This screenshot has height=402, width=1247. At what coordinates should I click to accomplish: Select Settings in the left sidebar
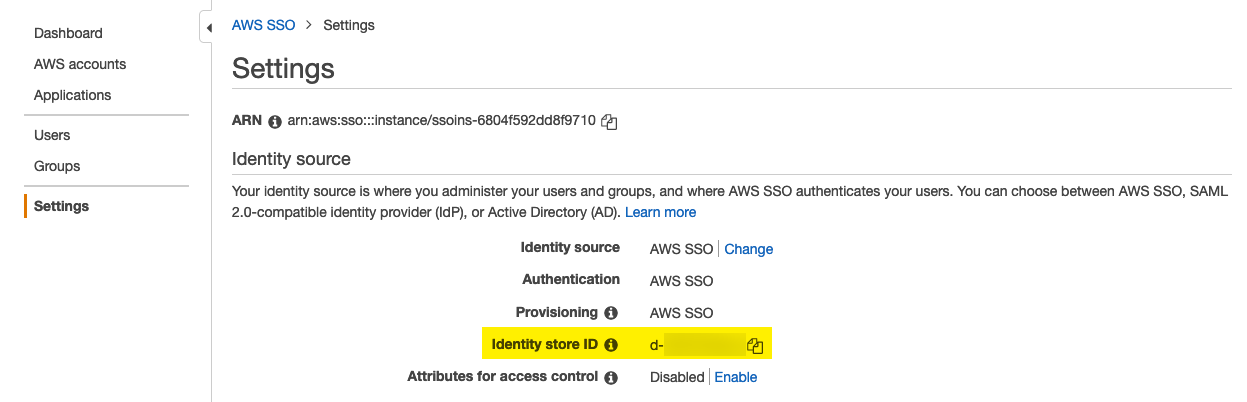pyautogui.click(x=61, y=206)
